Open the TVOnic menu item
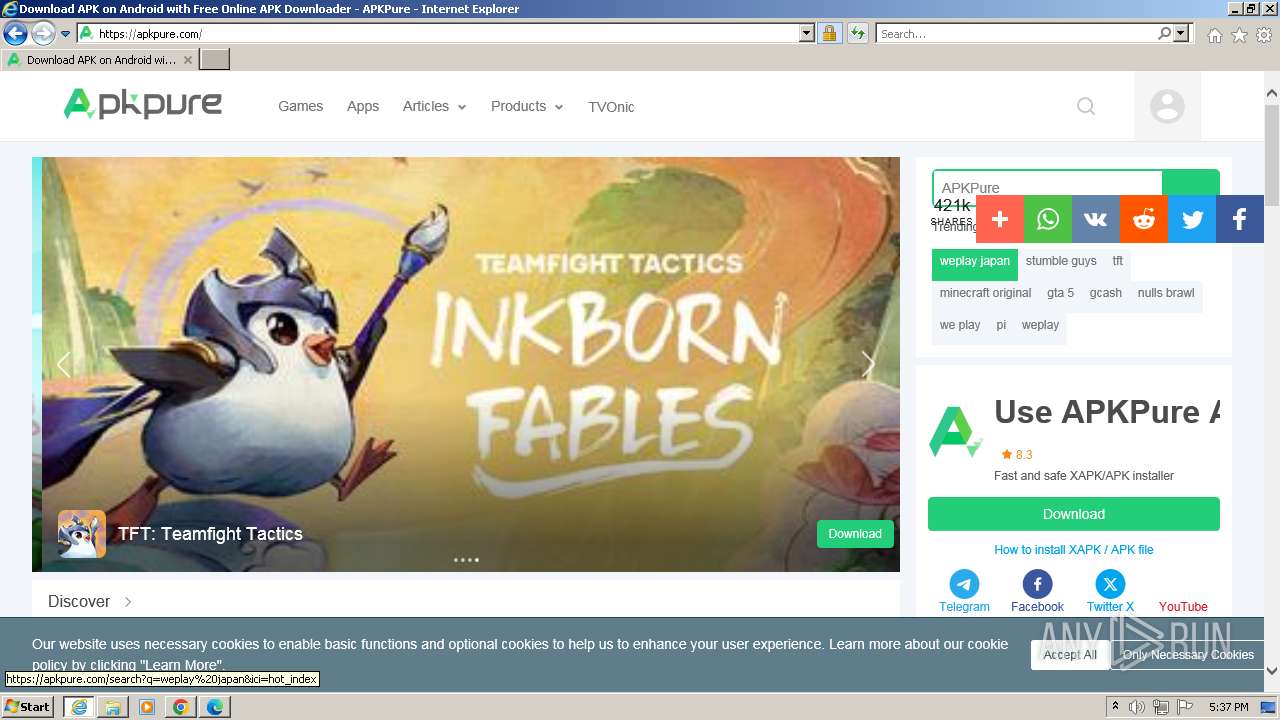Viewport: 1280px width, 720px height. tap(611, 107)
